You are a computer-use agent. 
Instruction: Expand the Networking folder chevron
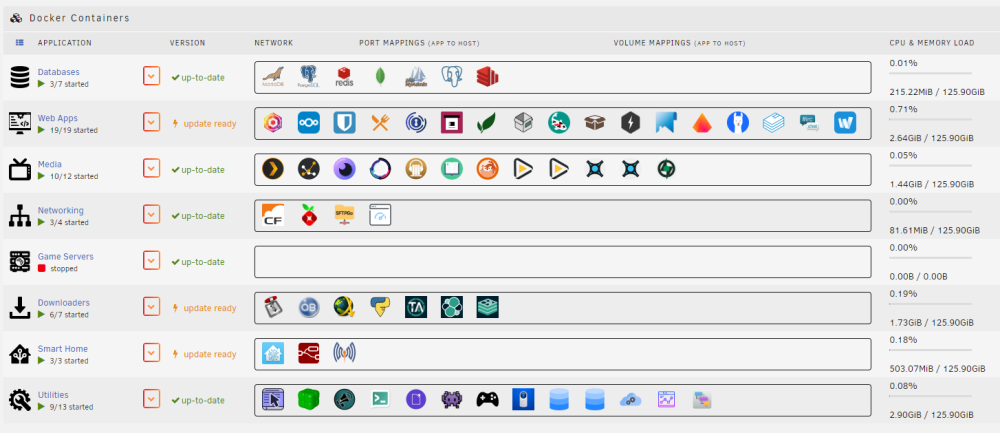pyautogui.click(x=151, y=216)
